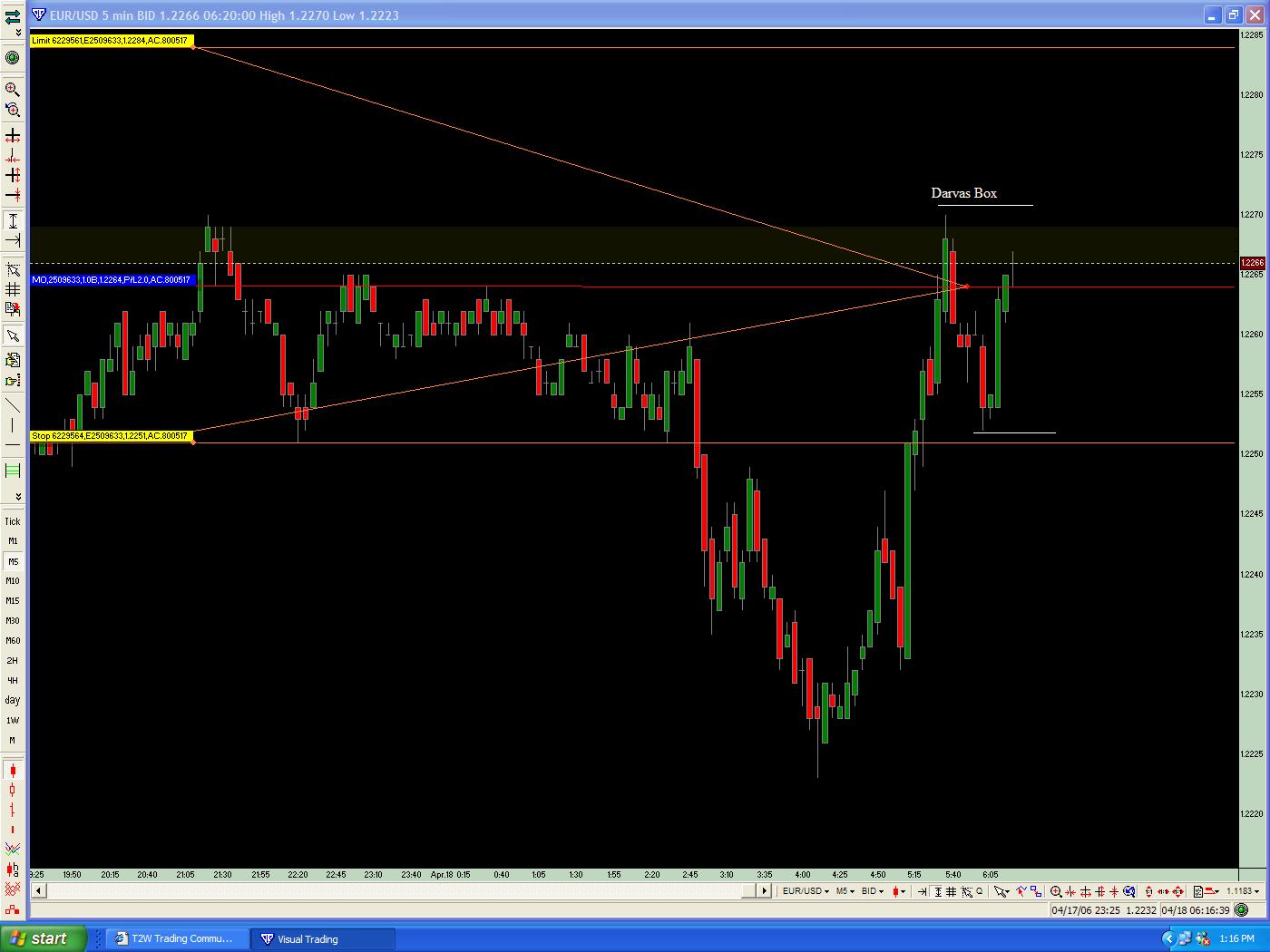Switch chart to M10 timeframe
This screenshot has height=952, width=1270.
click(13, 581)
